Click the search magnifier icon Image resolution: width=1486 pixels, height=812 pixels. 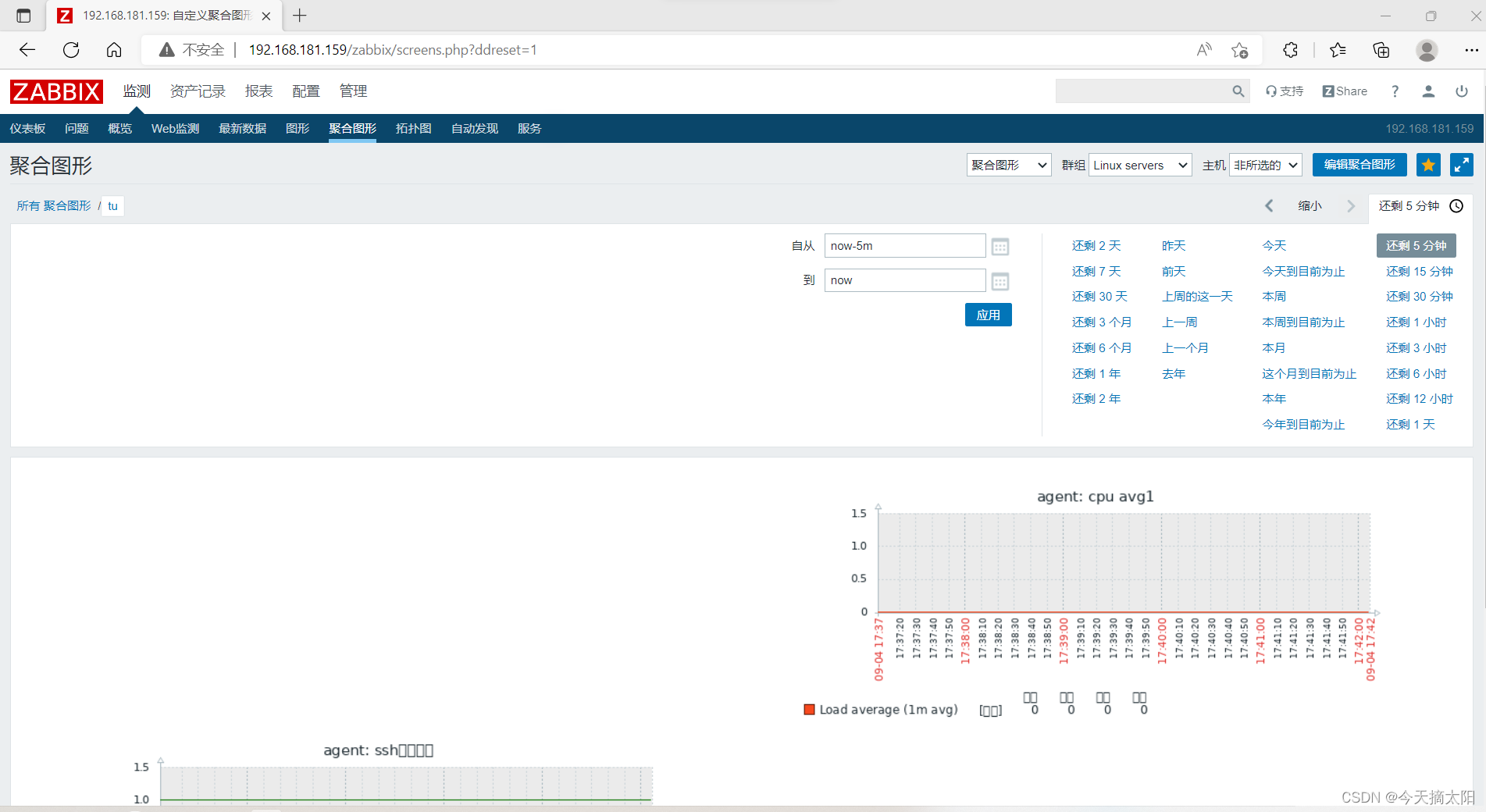tap(1238, 91)
